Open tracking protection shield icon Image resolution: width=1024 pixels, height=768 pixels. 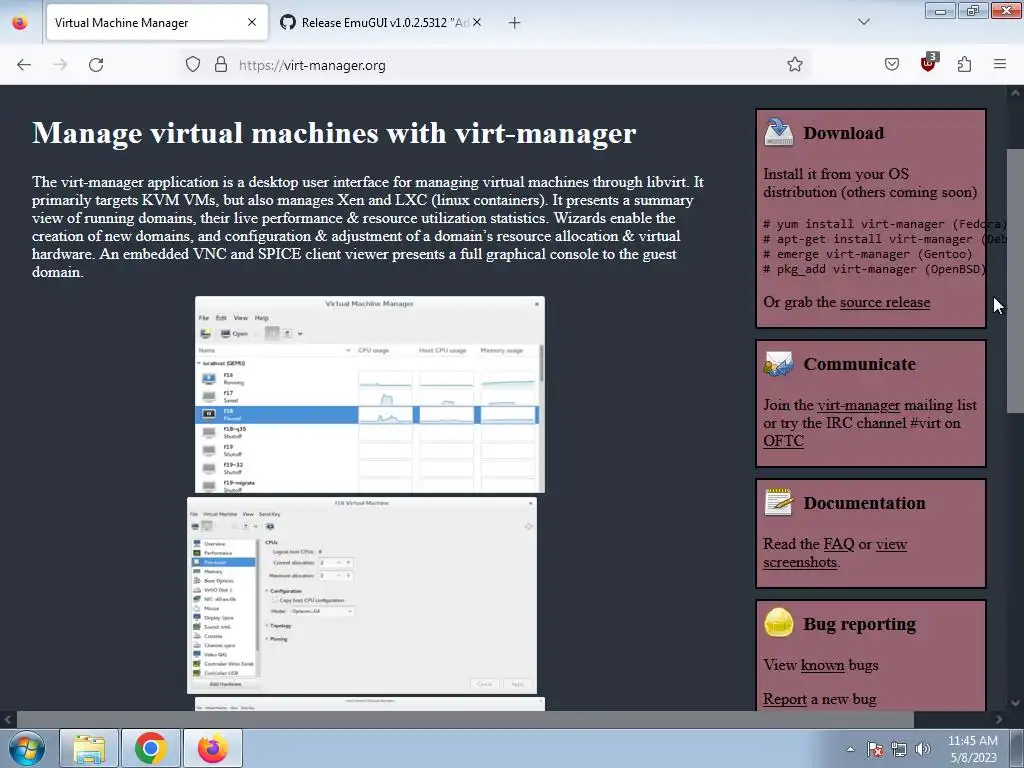tap(193, 65)
